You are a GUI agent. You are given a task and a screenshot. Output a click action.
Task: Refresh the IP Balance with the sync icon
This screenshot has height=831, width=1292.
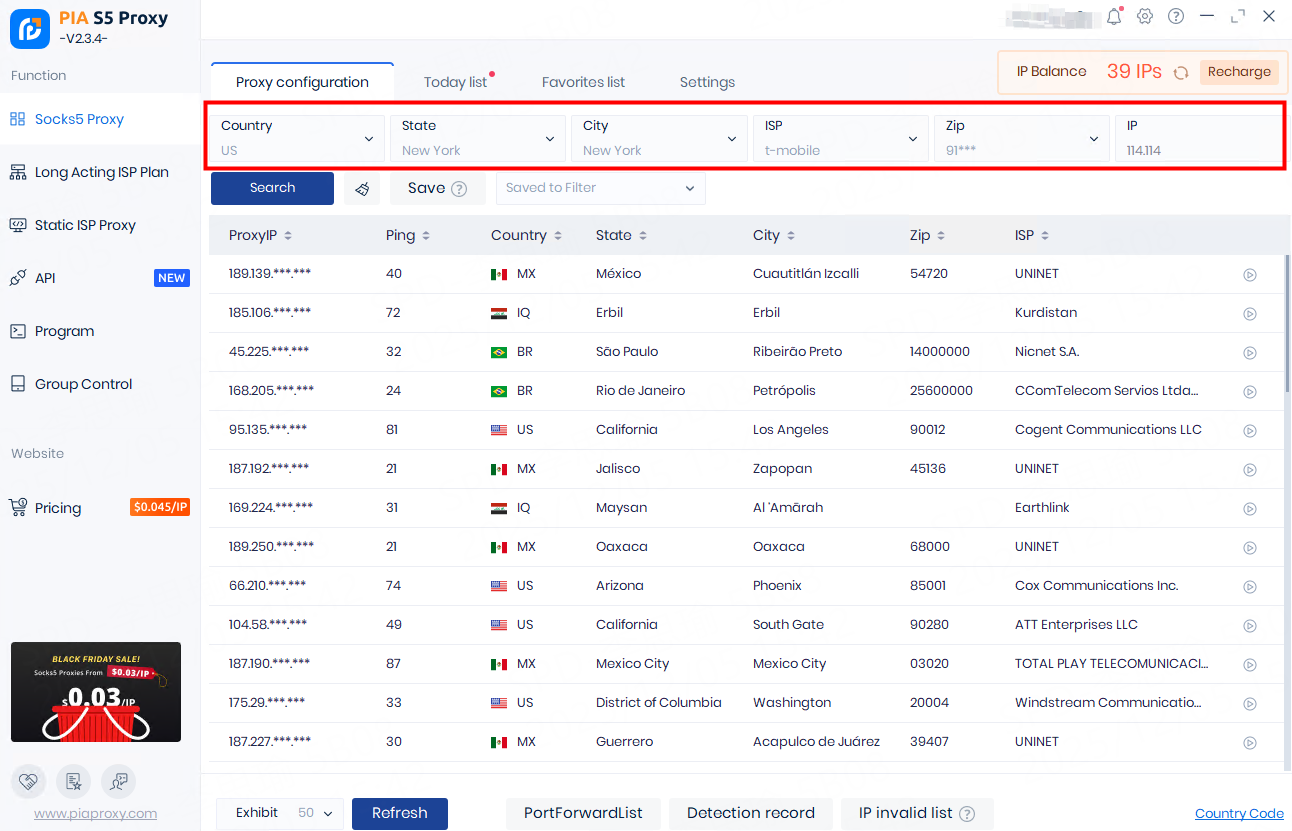pyautogui.click(x=1181, y=72)
